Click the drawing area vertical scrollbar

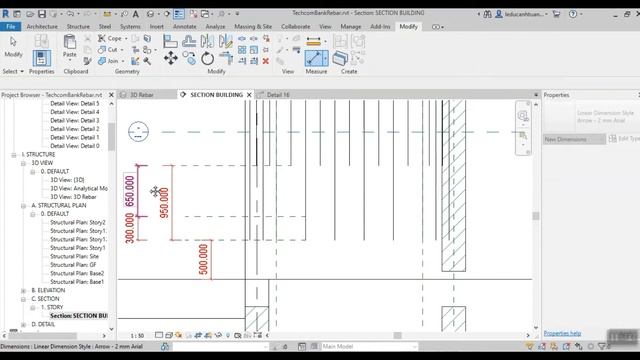(536, 216)
